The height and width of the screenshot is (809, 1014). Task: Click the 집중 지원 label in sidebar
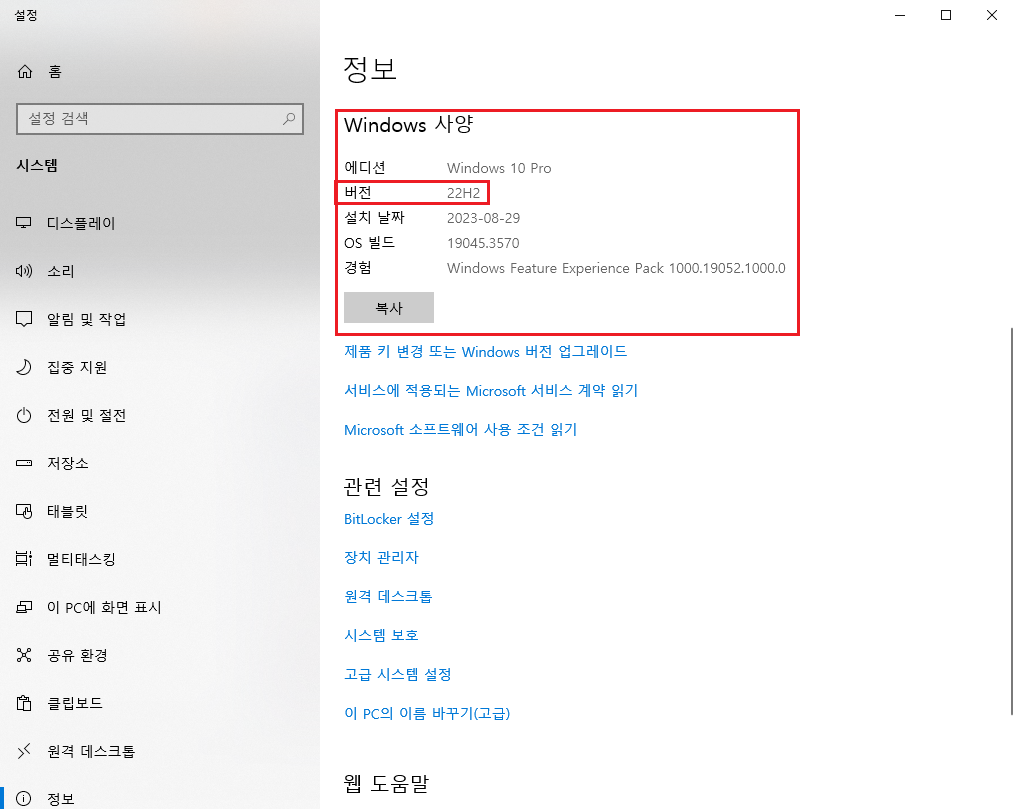(77, 367)
